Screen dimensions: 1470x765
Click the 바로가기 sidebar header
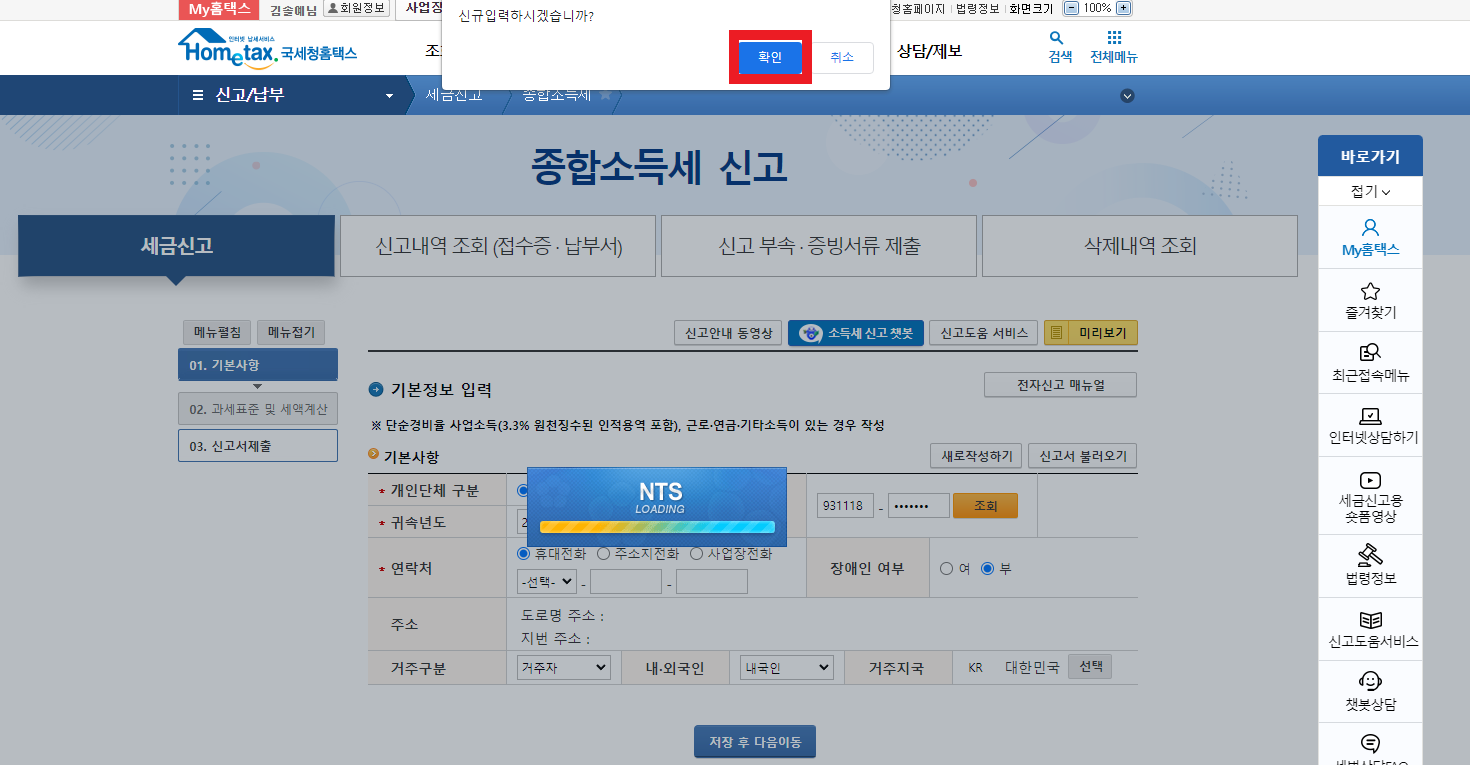click(x=1370, y=156)
